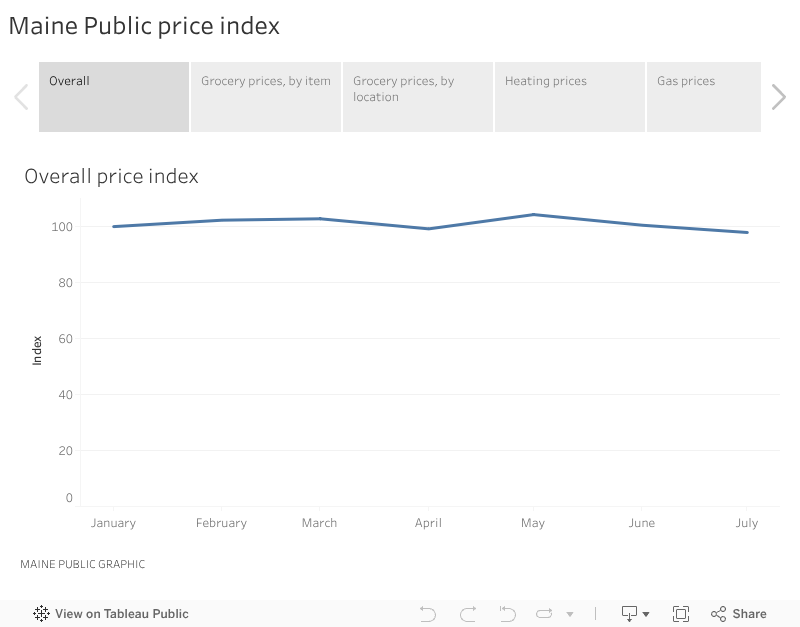The height and width of the screenshot is (627, 800).
Task: Click the refresh data icon
Action: tap(545, 614)
